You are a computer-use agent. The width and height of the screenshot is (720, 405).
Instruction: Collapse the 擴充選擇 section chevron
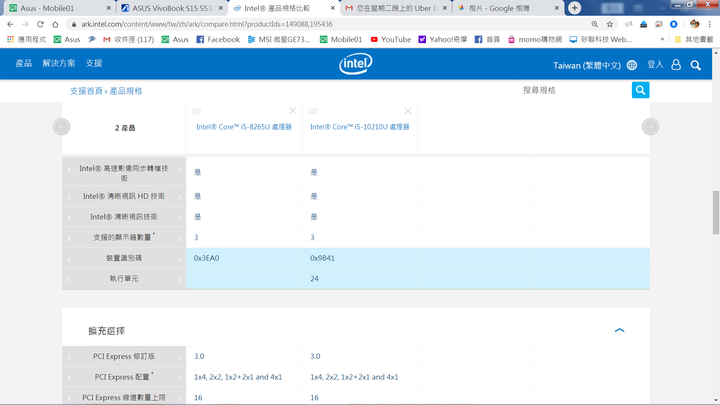[x=619, y=330]
